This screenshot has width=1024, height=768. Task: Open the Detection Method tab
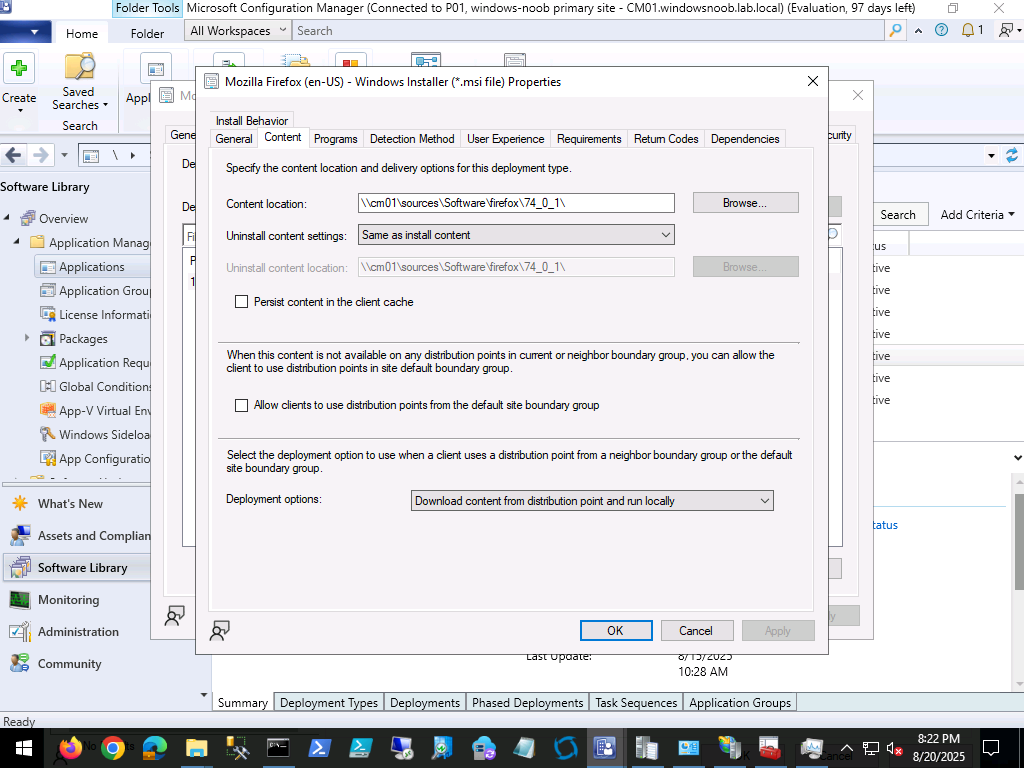412,138
